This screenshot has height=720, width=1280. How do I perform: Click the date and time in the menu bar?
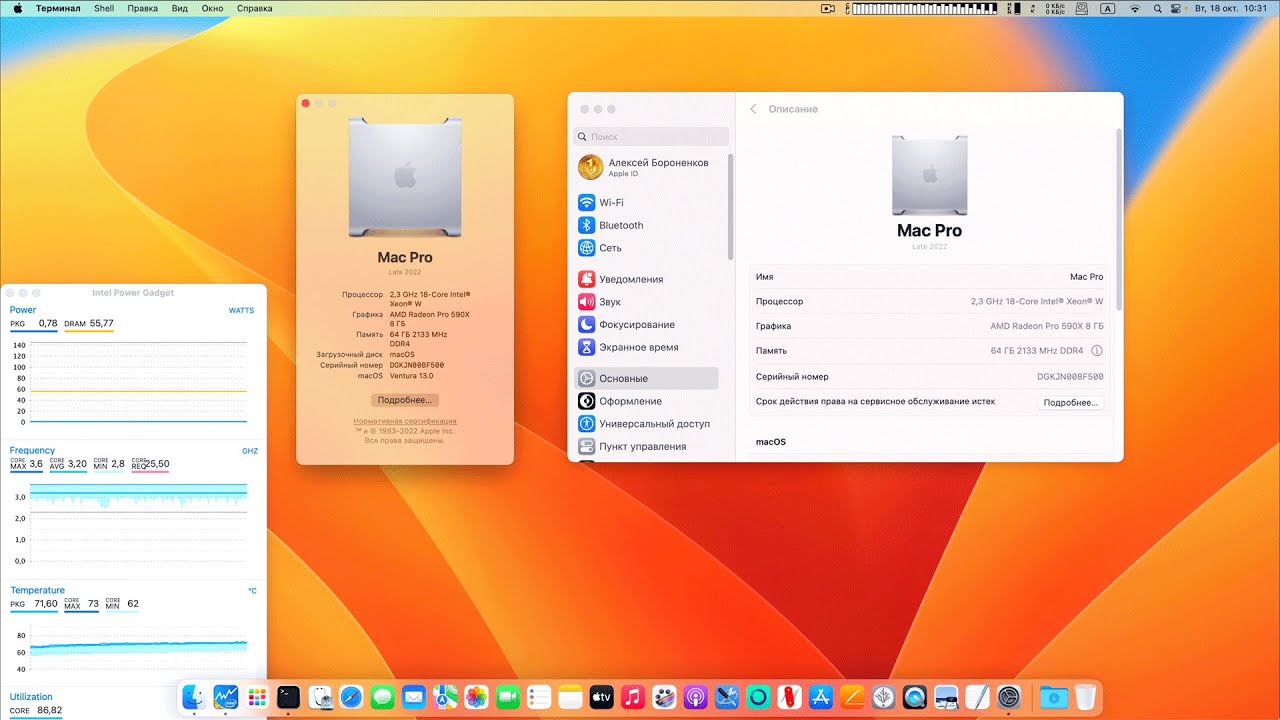pos(1231,8)
